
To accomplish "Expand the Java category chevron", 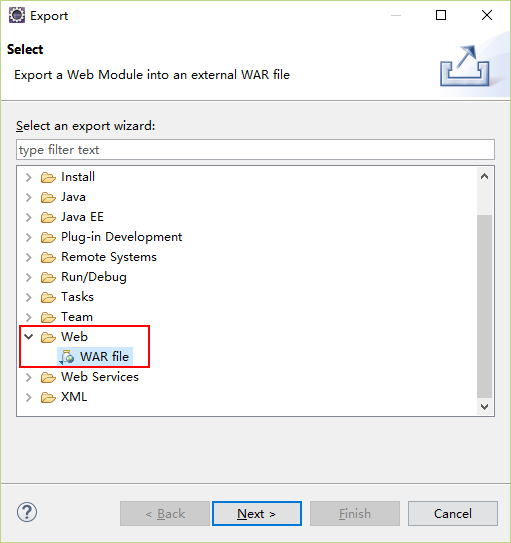I will click(29, 197).
